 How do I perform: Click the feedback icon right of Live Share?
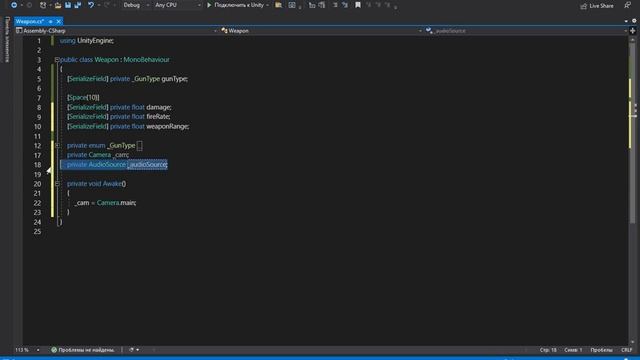[627, 5]
